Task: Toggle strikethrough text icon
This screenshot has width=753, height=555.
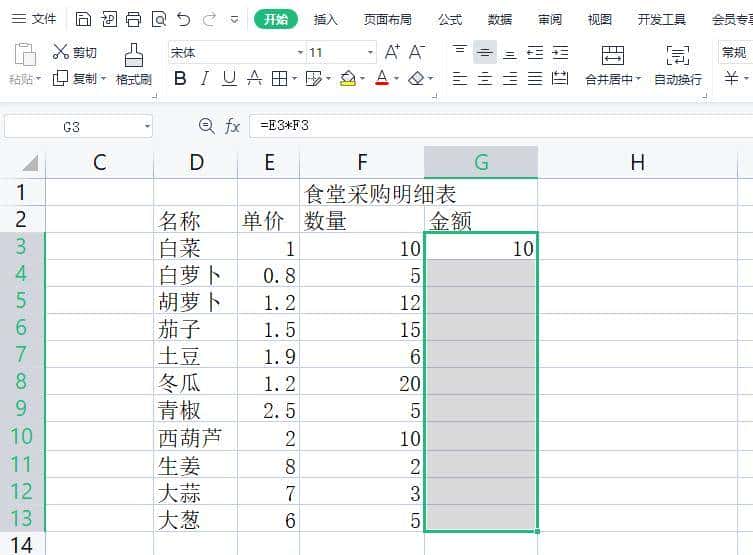Action: coord(255,78)
